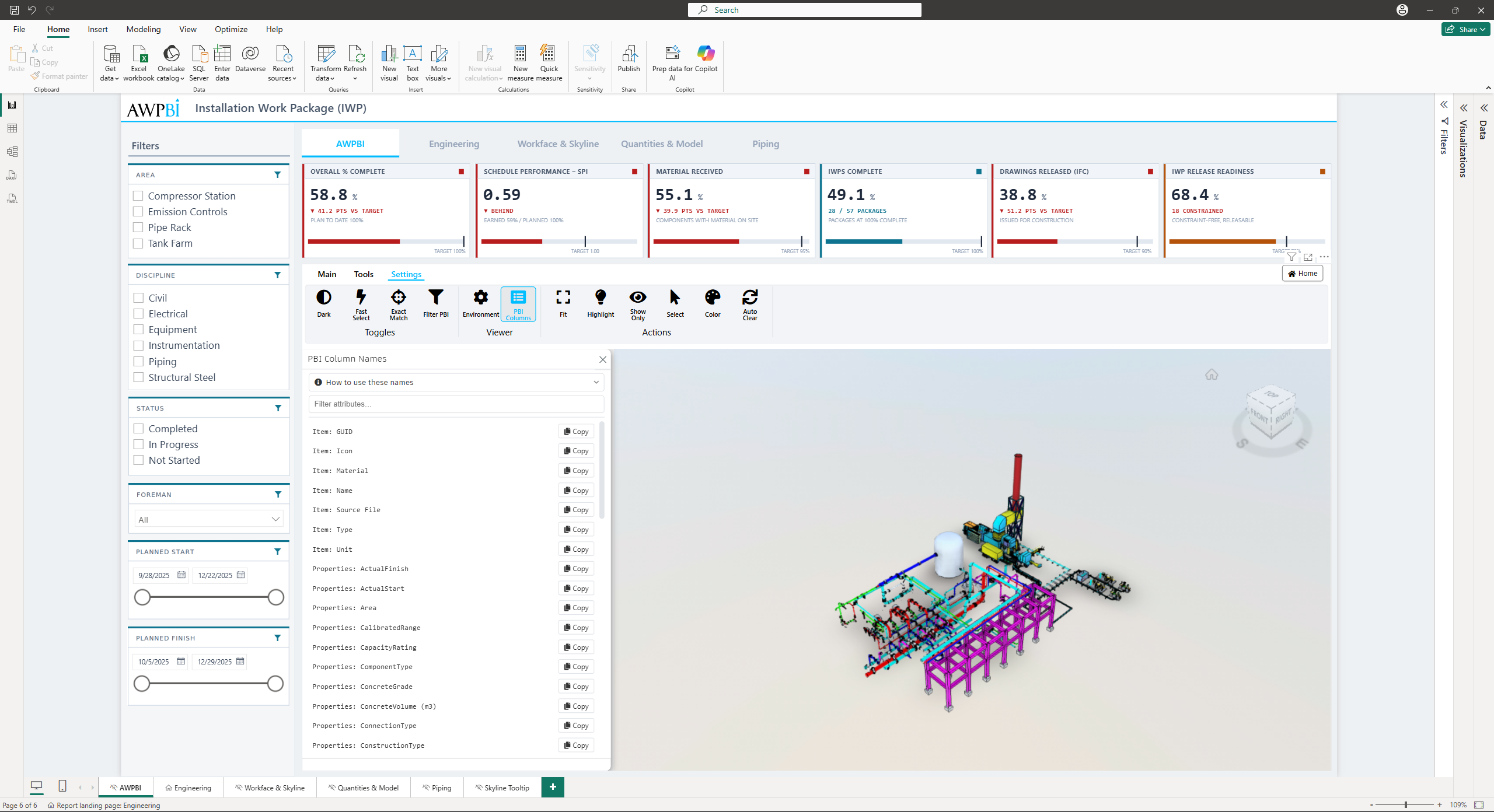Open the OneLake catalog dropdown
The image size is (1494, 812).
click(x=171, y=63)
